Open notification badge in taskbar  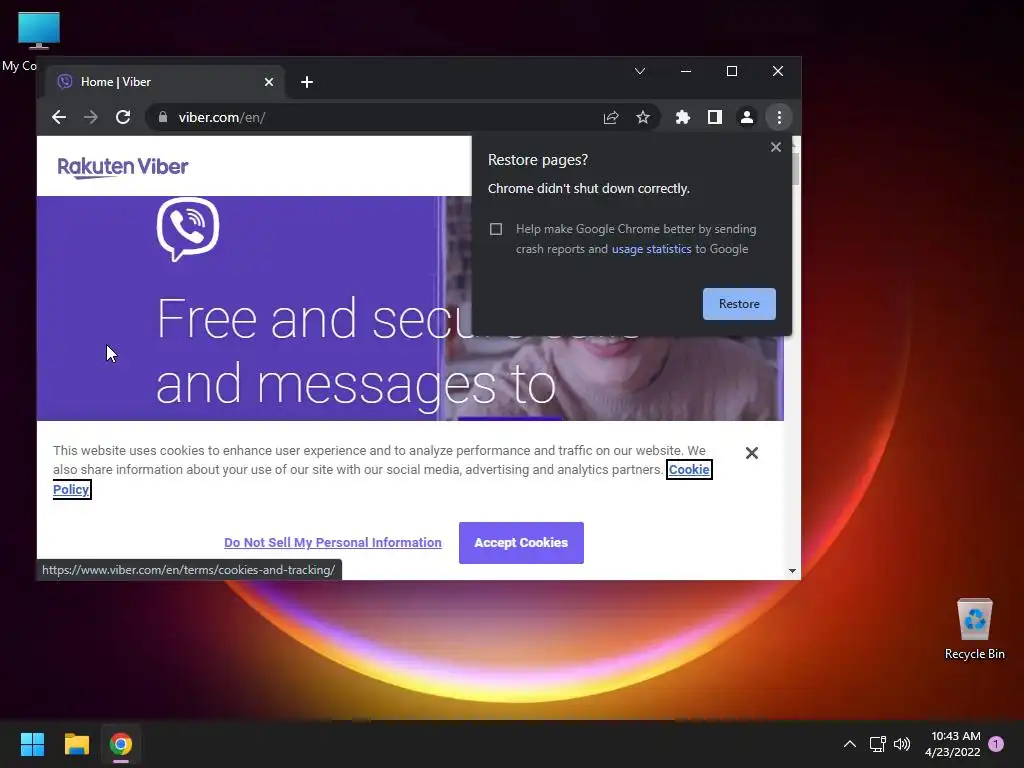pos(996,744)
